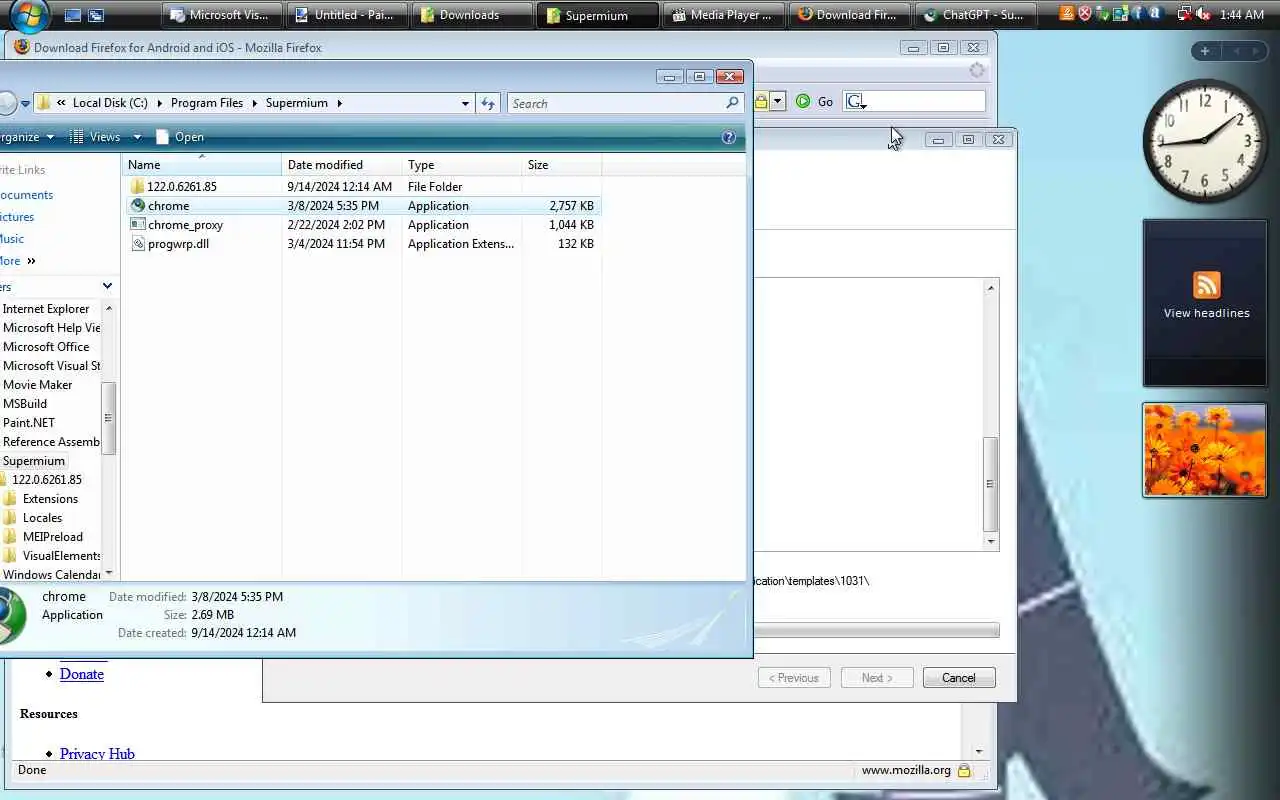1280x800 pixels.
Task: Click Cancel in the installer dialog
Action: [959, 678]
